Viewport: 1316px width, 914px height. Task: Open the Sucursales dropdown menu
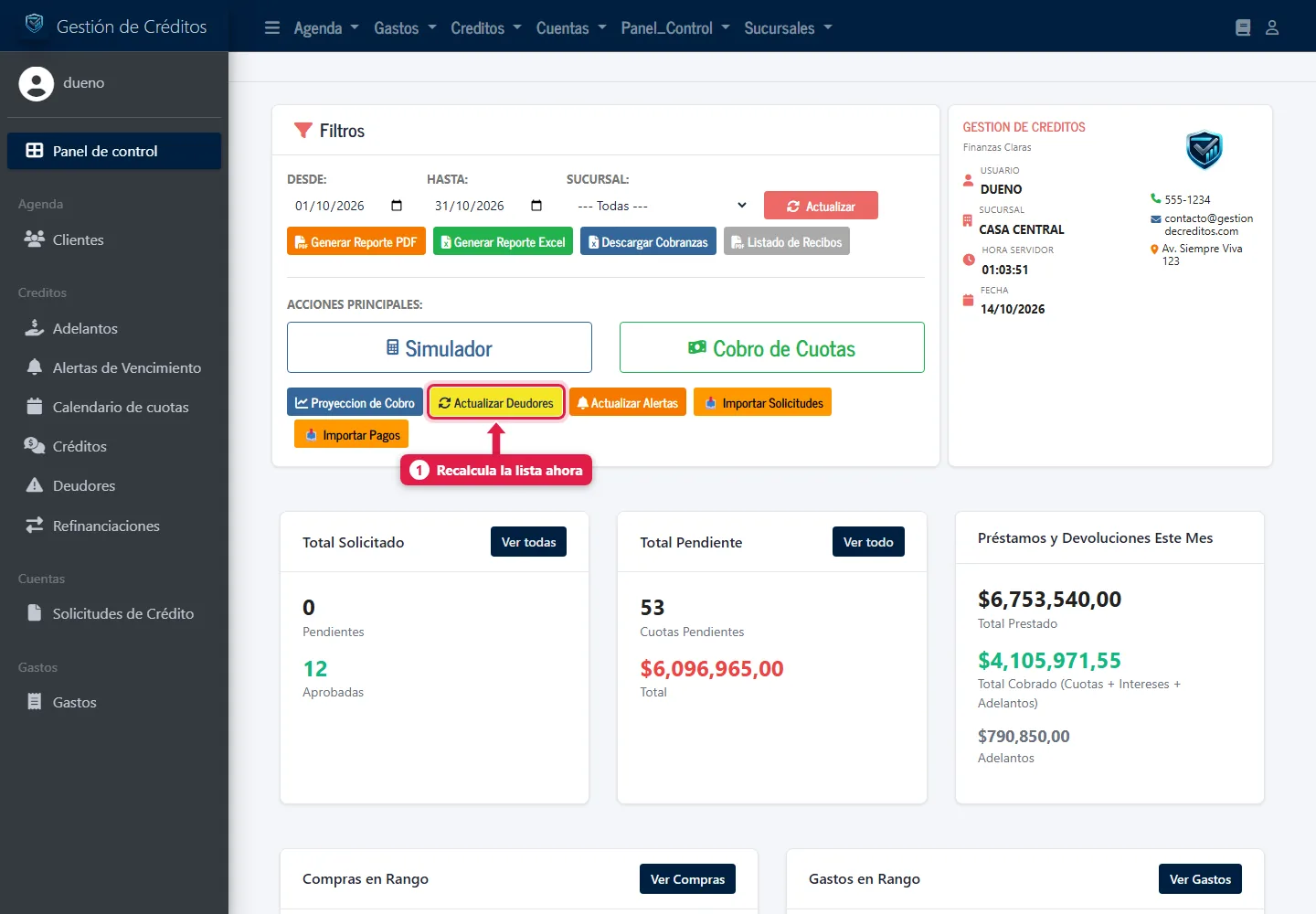click(788, 28)
